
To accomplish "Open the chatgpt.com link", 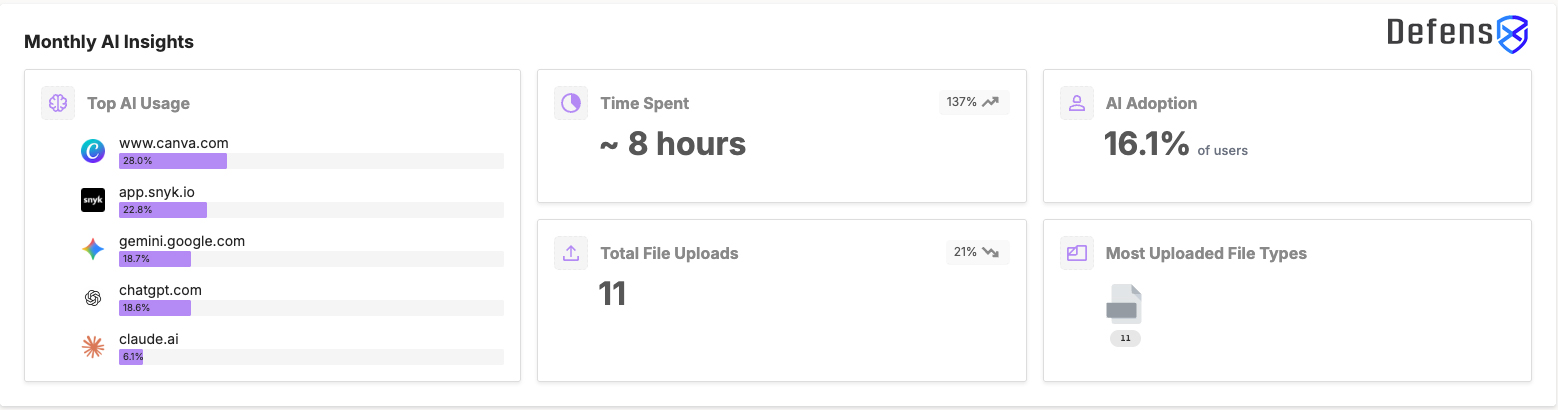I will 160,290.
